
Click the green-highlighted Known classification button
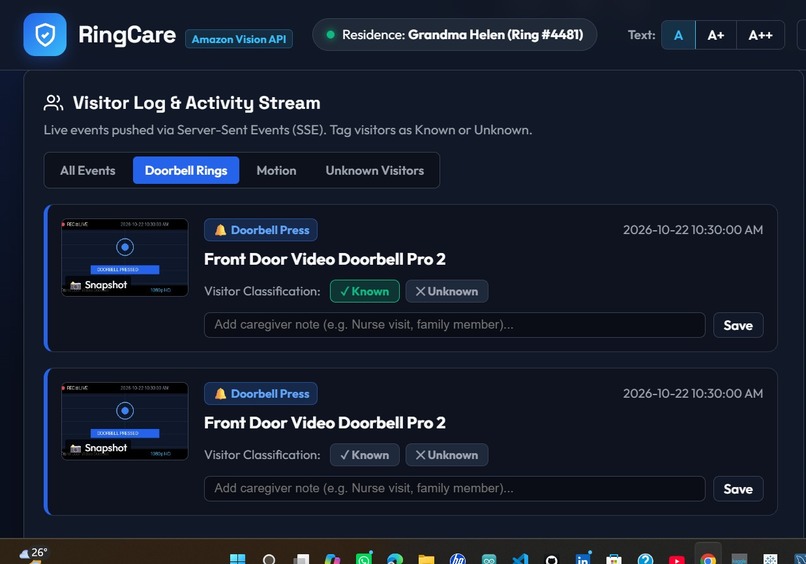[364, 292]
